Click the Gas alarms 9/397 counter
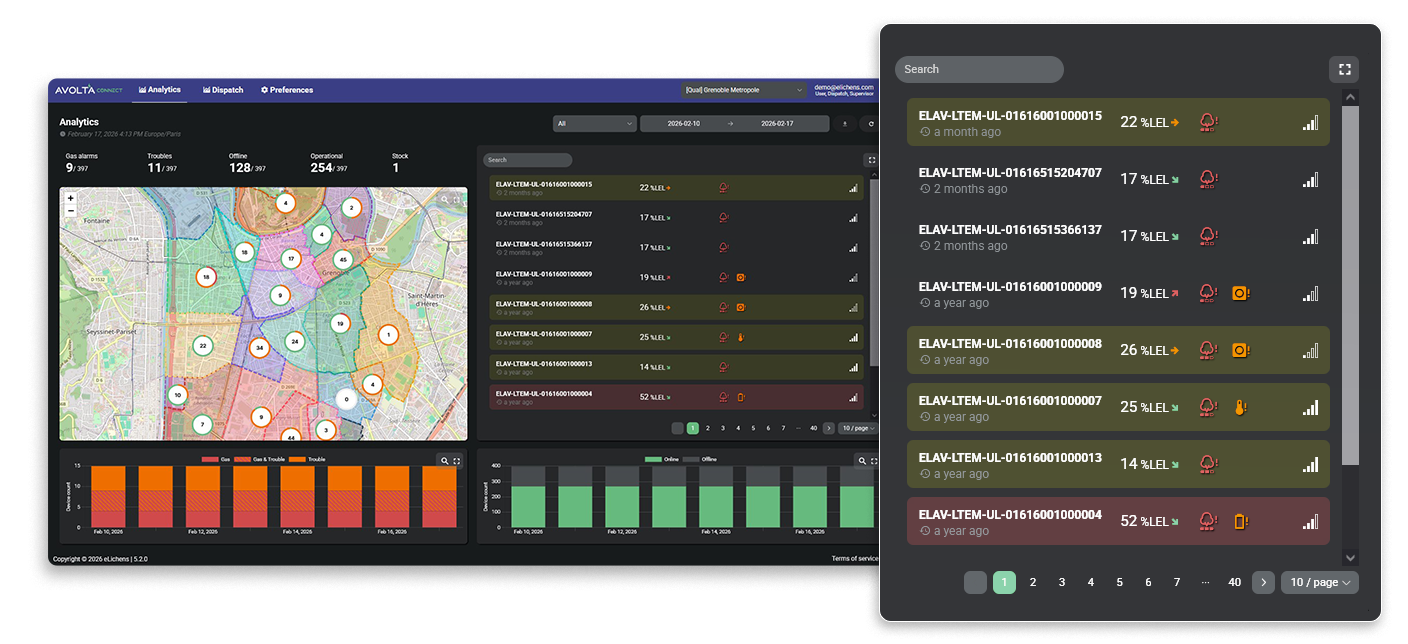Viewport: 1408px width, 644px height. 82,163
